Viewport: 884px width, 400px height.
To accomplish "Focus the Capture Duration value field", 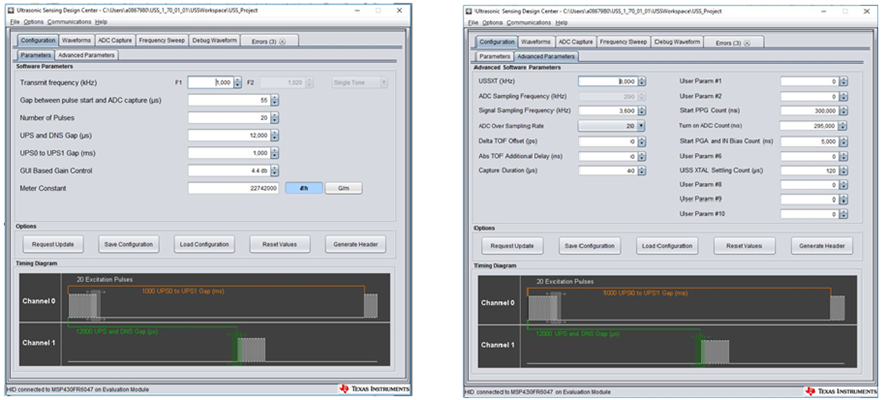I will click(x=608, y=171).
